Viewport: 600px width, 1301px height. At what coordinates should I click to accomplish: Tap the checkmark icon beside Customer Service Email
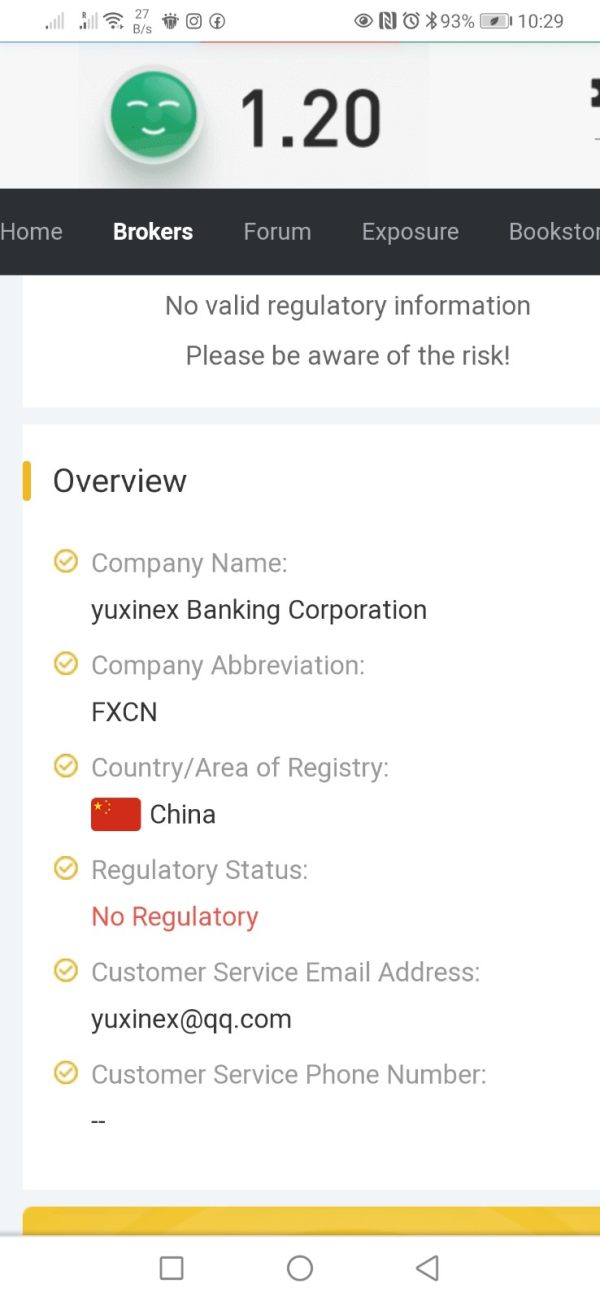point(65,971)
